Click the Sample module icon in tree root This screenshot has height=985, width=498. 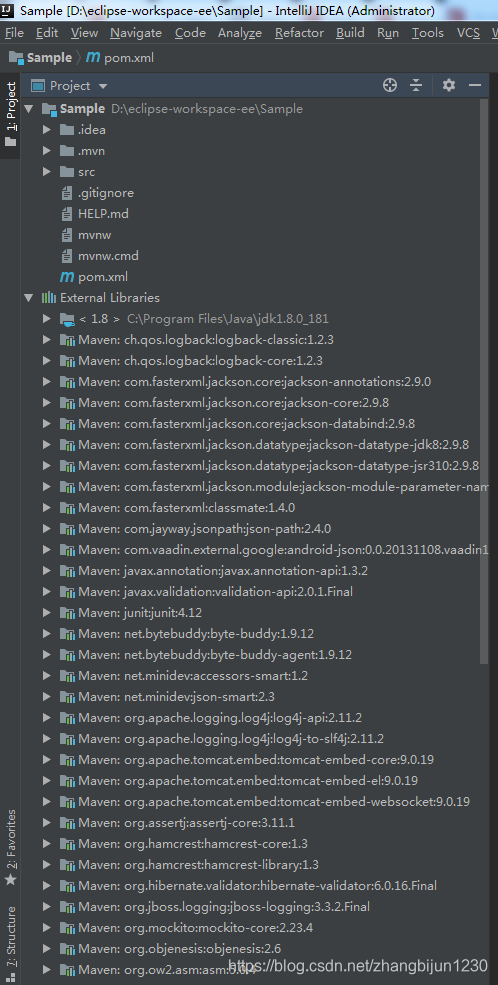pos(49,109)
